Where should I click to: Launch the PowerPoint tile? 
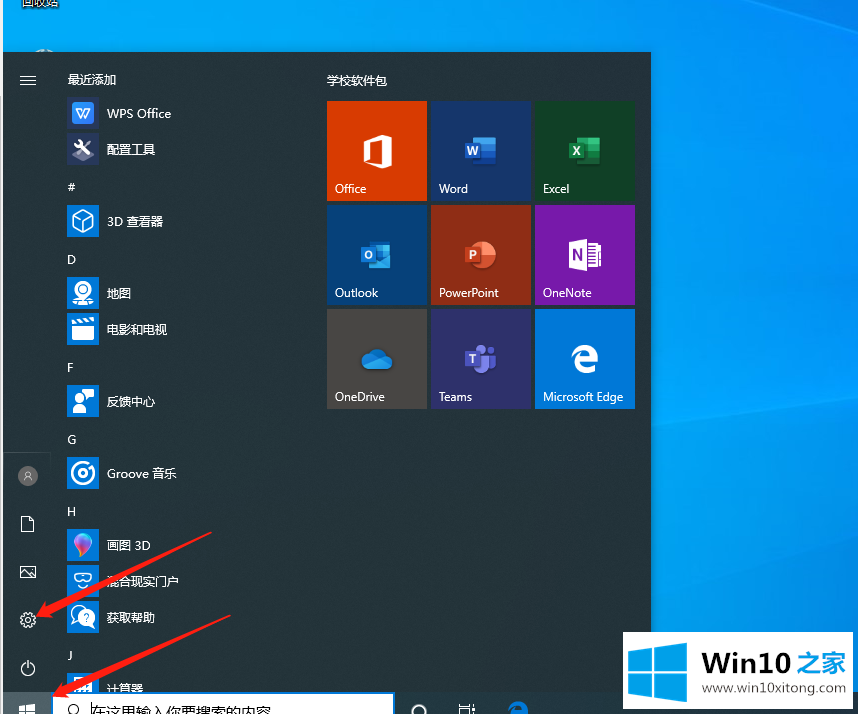click(x=481, y=255)
